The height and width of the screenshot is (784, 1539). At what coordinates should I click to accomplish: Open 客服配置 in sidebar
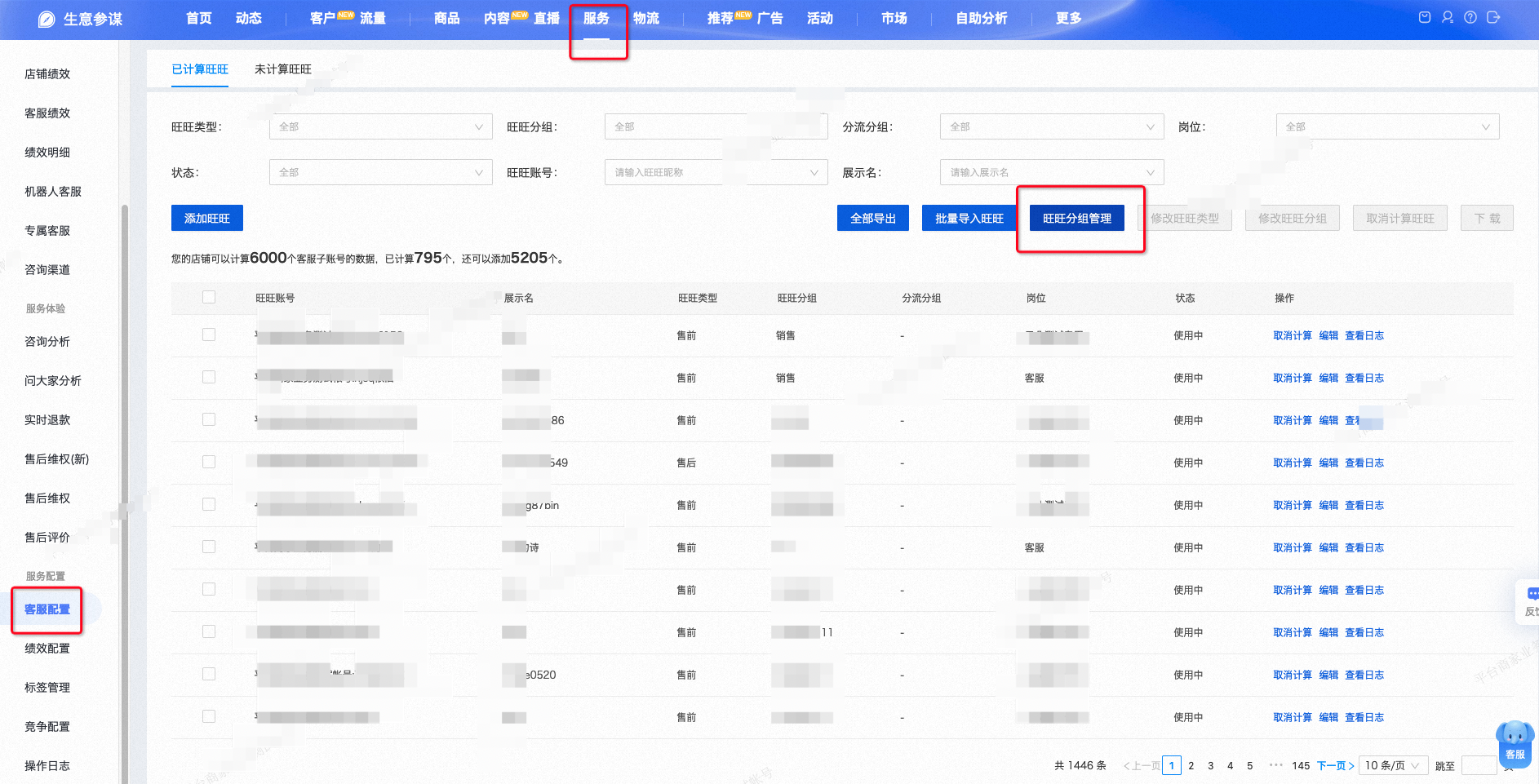point(47,609)
